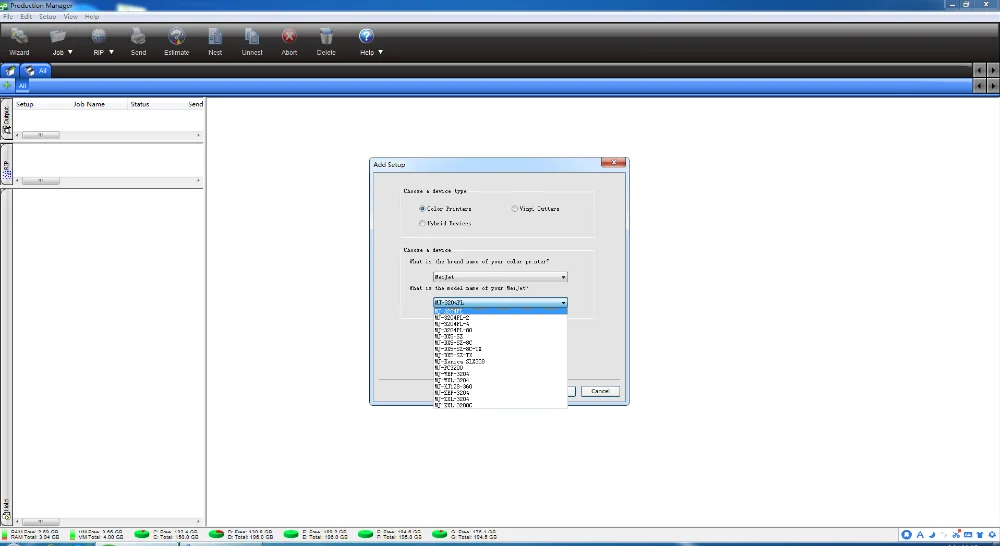1000x546 pixels.
Task: Click the VM usage indicator bar
Action: pyautogui.click(x=73, y=535)
